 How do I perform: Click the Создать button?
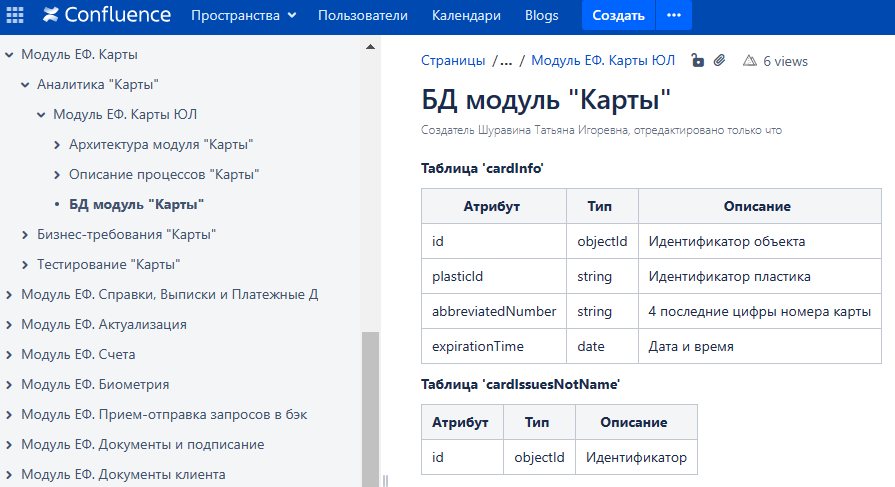coord(618,15)
